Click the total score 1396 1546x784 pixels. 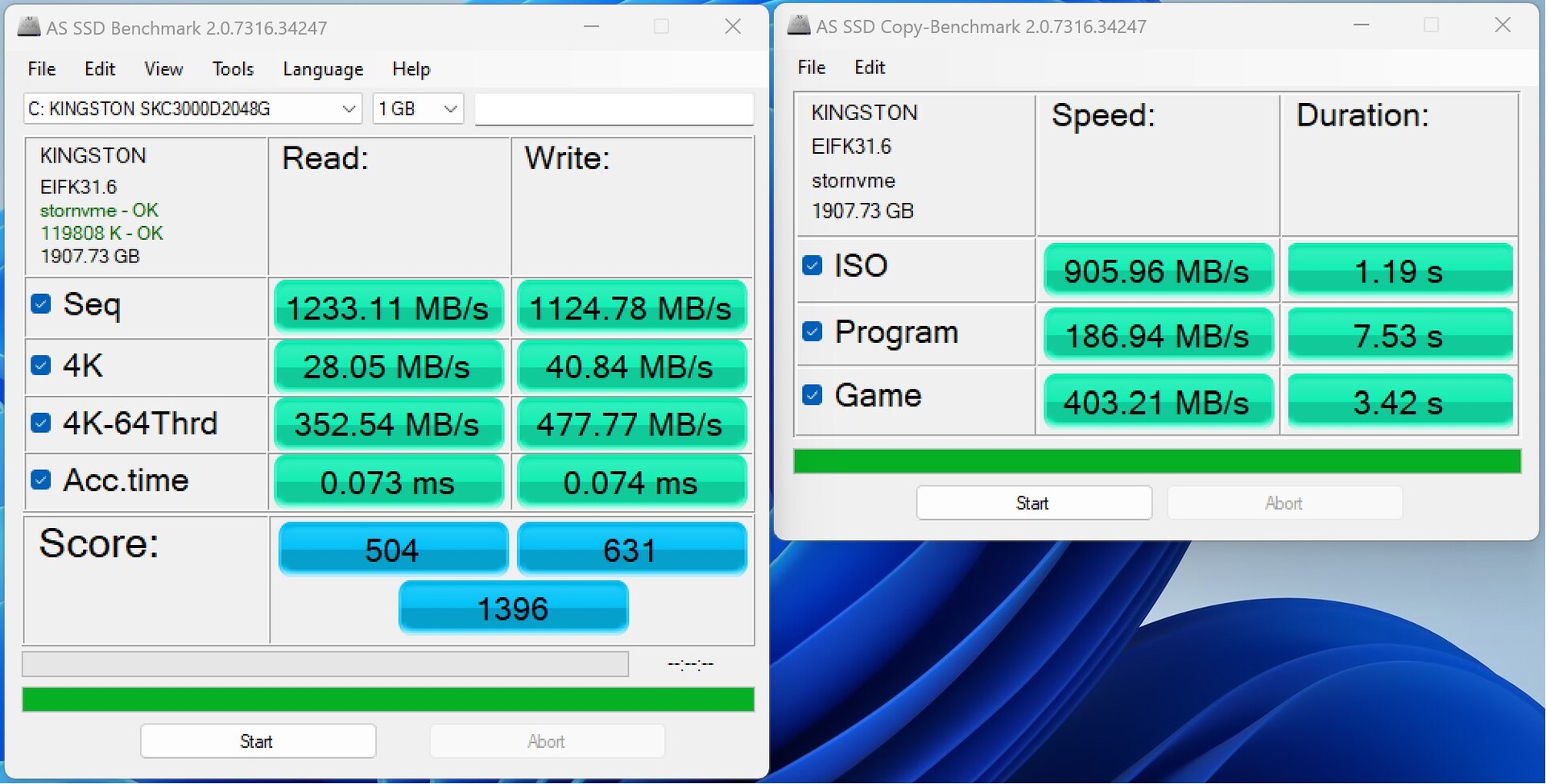(x=513, y=608)
